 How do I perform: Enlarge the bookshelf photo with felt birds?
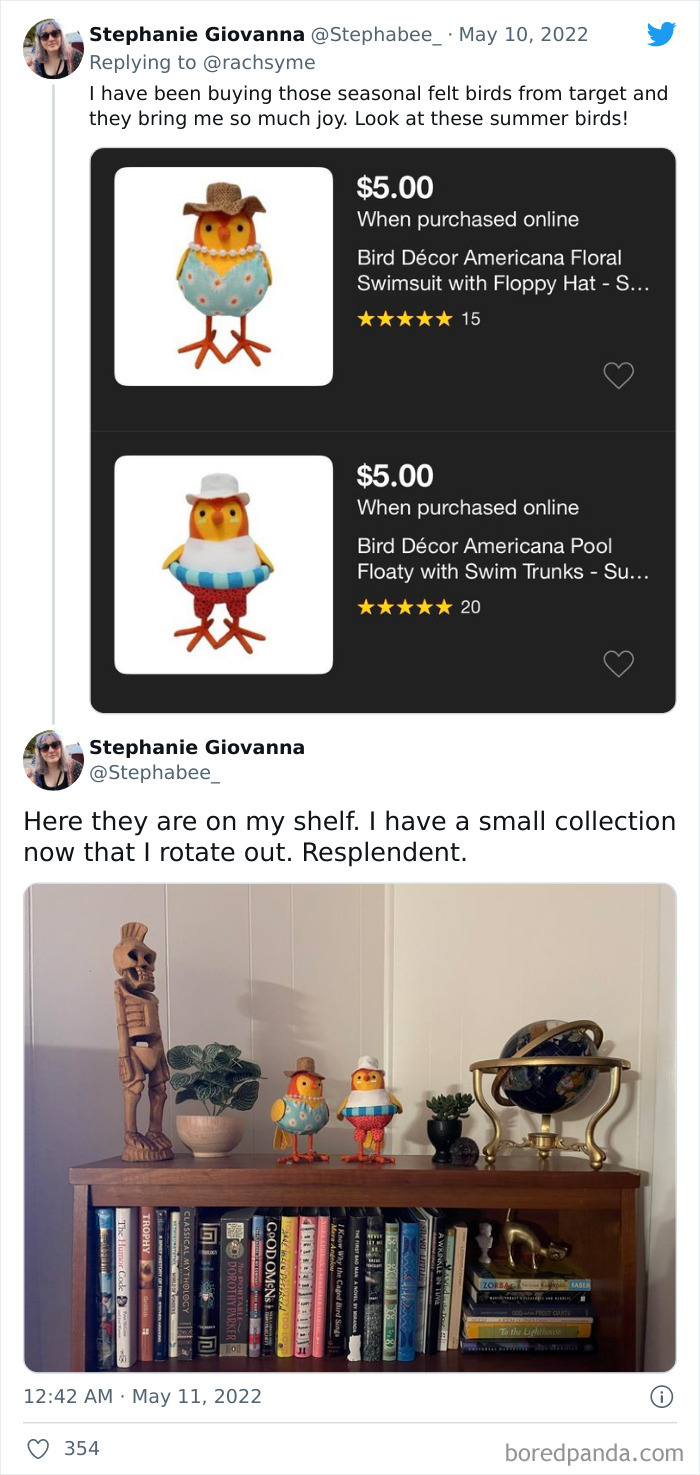tap(350, 1127)
